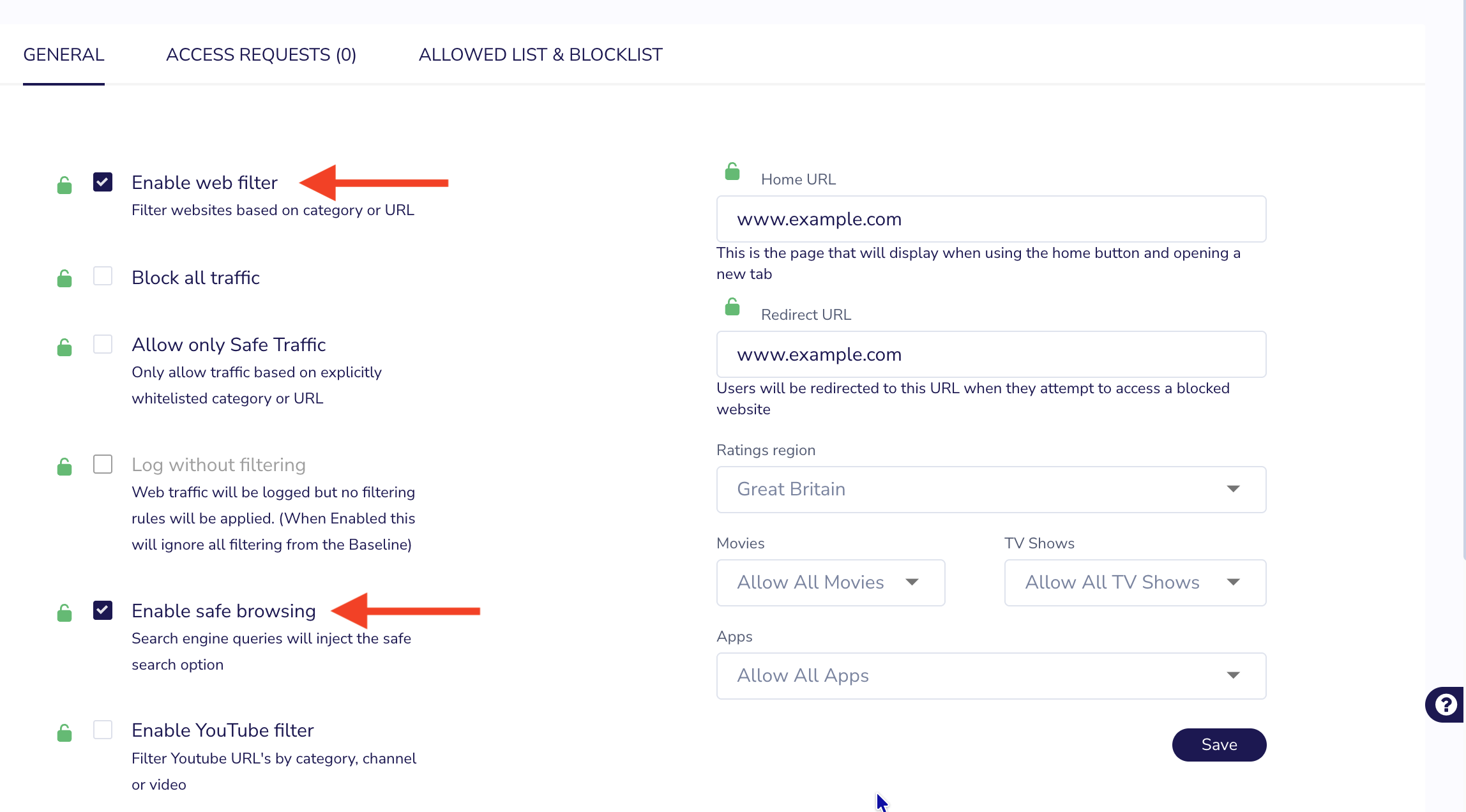Viewport: 1466px width, 812px height.
Task: Click the 'Allow only Safe Traffic' label
Action: [x=229, y=345]
